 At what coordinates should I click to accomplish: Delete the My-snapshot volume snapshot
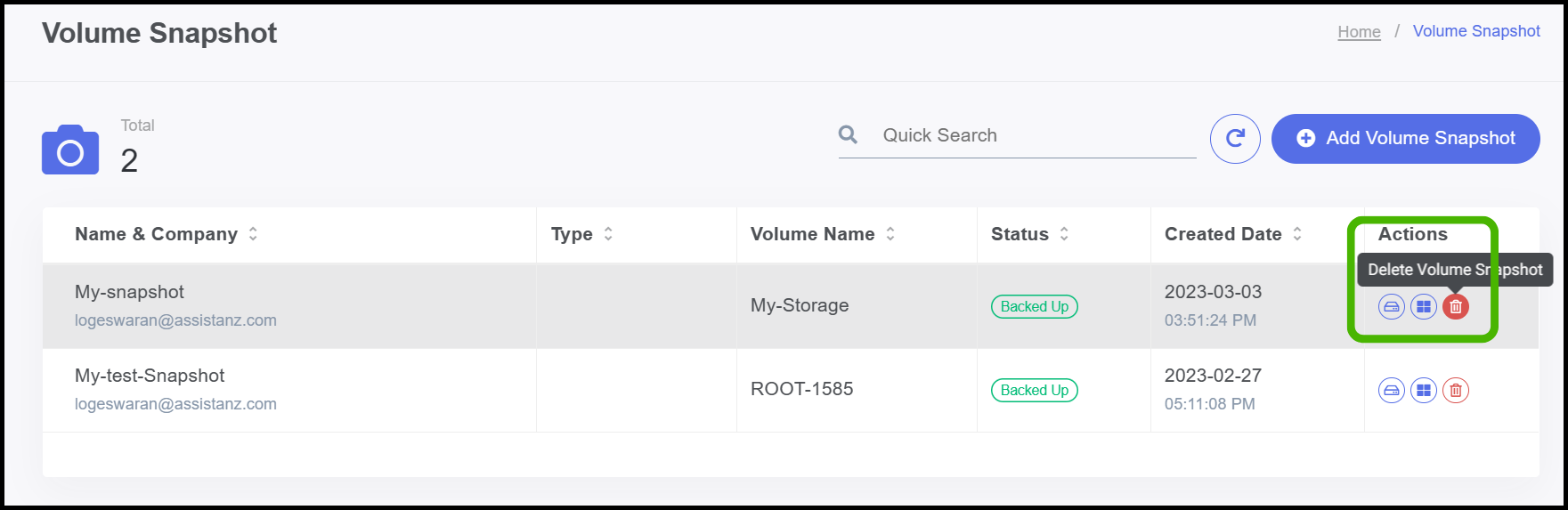click(1455, 307)
